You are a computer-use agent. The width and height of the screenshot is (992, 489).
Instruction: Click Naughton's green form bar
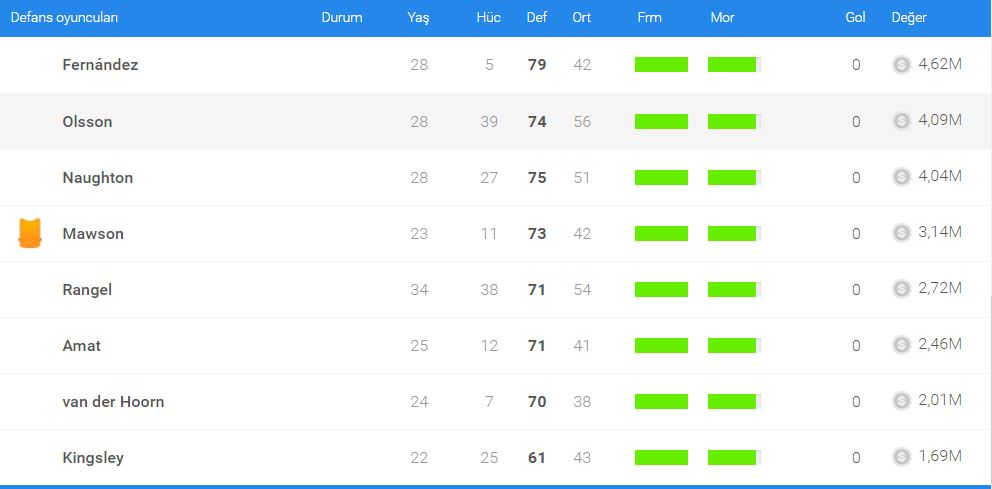click(661, 177)
